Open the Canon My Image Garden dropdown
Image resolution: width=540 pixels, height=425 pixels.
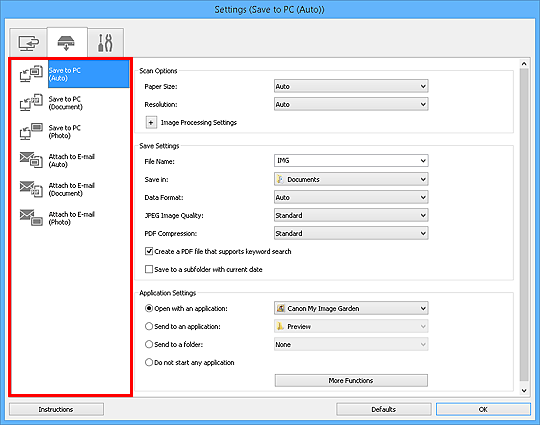pos(351,308)
